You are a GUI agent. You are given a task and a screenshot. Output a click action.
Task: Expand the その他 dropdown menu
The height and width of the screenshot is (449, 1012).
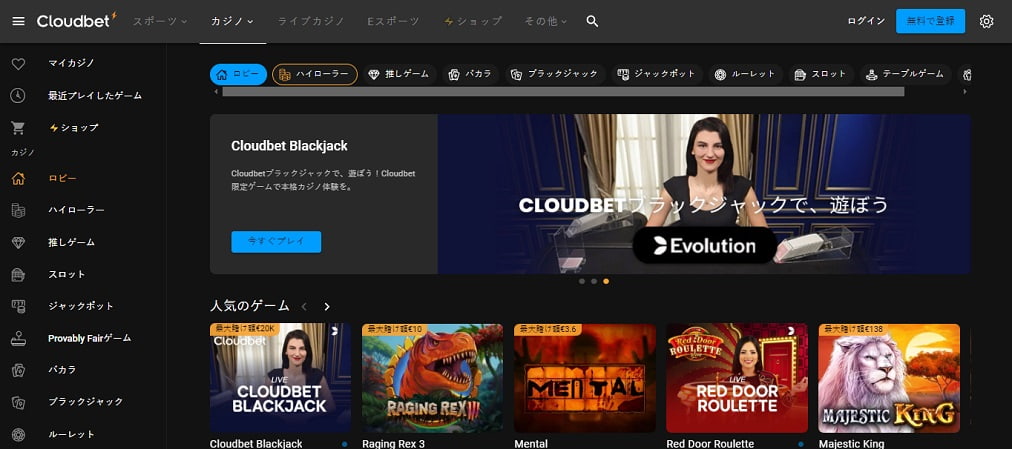pos(545,21)
